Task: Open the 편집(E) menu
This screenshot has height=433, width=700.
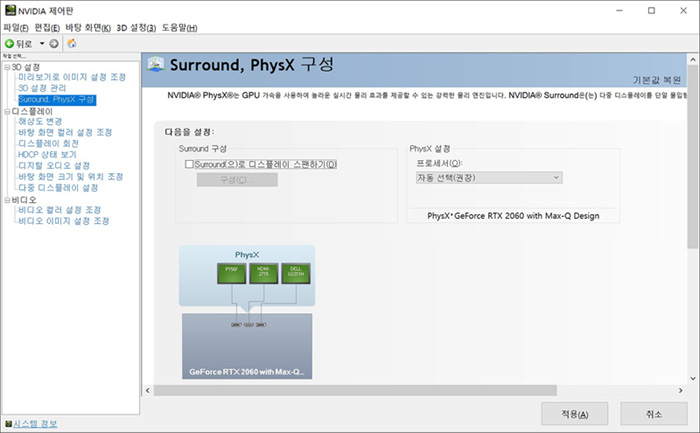Action: 47,28
